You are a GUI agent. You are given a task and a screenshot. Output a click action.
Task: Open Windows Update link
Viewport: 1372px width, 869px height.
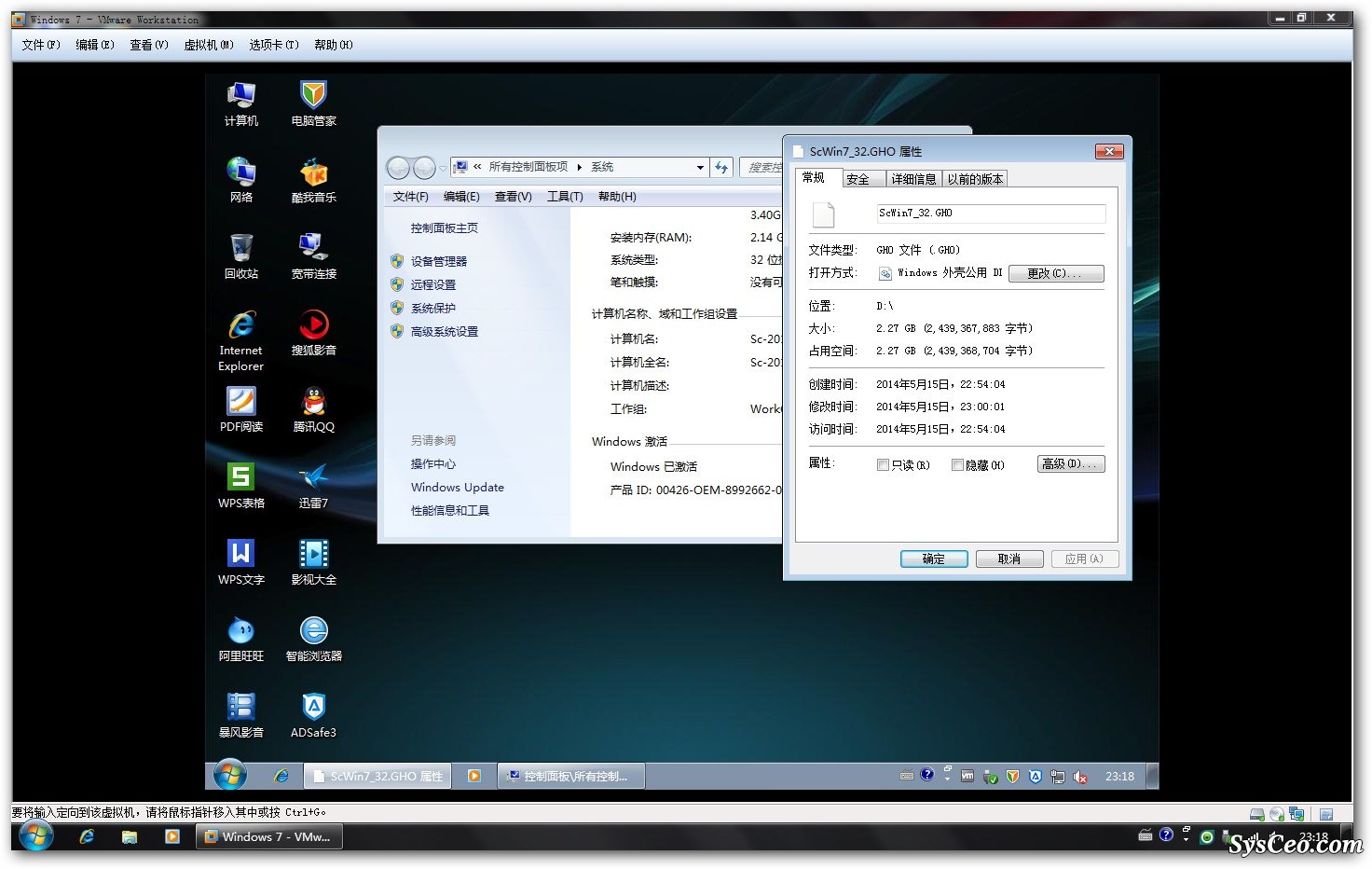(458, 488)
